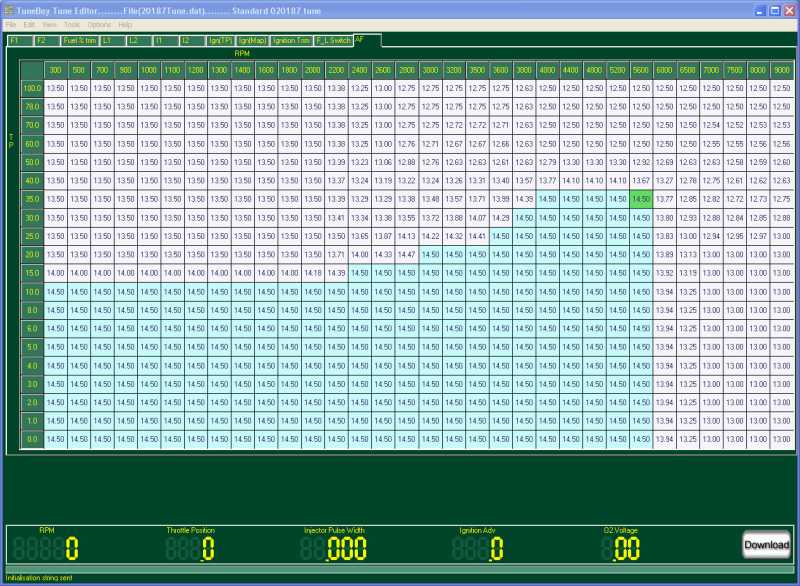The image size is (800, 586).
Task: Select the 100.0 throttle row header
Action: [32, 88]
